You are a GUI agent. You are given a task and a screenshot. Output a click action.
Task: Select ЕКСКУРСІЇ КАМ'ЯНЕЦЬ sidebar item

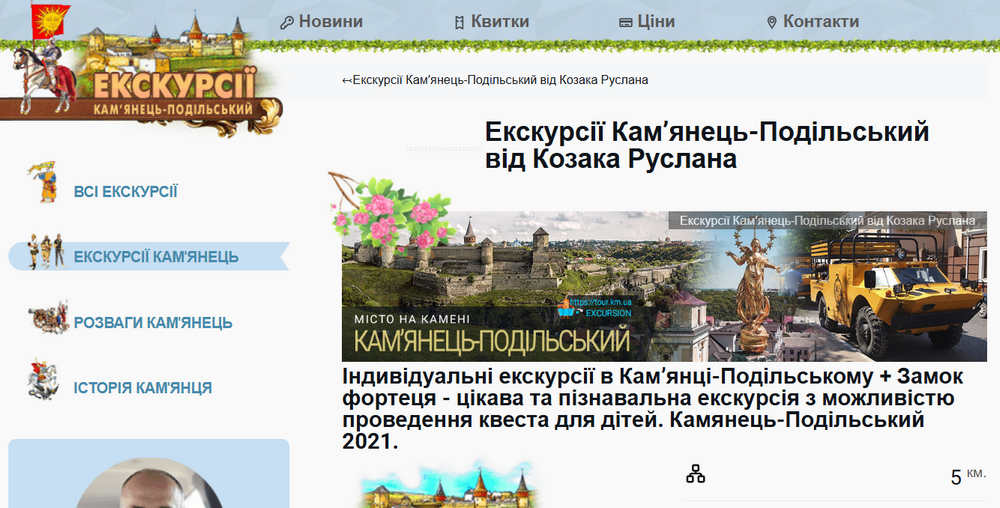(x=156, y=257)
